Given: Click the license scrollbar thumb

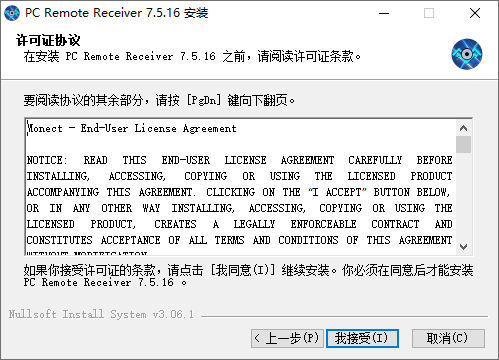Looking at the screenshot, I should tap(463, 144).
